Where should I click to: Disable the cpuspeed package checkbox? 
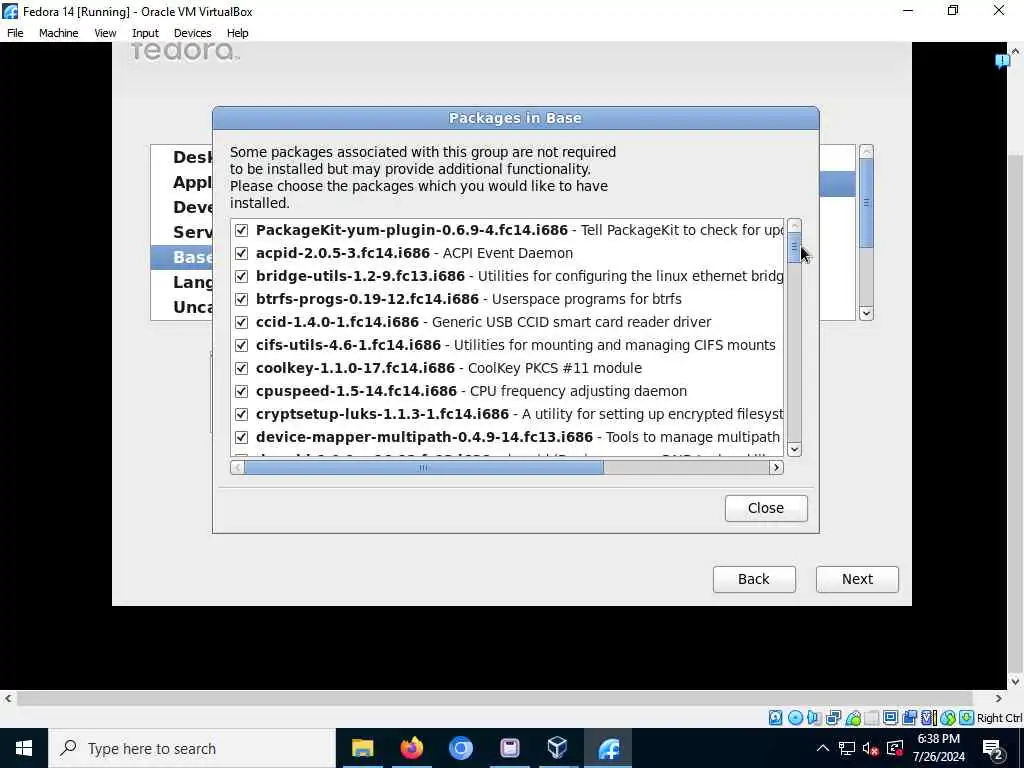(x=242, y=391)
